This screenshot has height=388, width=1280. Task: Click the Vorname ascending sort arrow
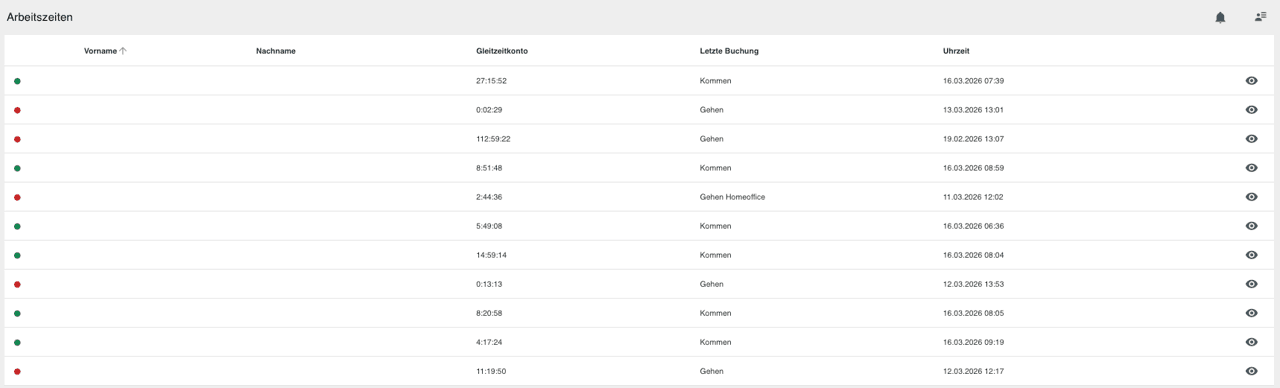coord(123,51)
